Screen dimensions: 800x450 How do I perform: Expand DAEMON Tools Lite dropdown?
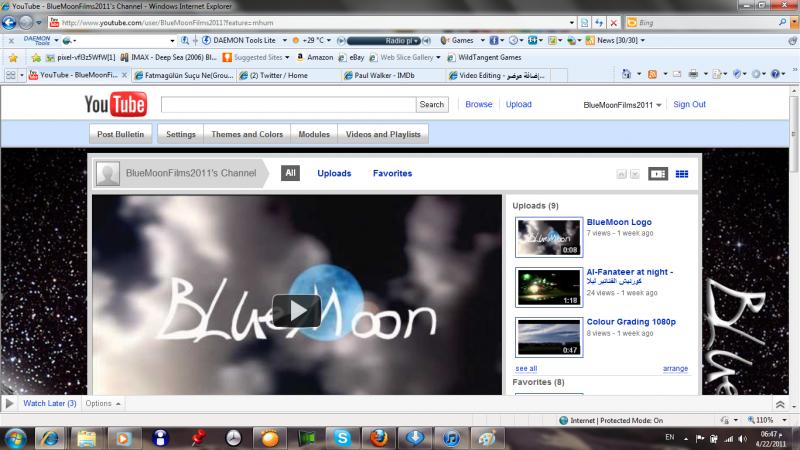pyautogui.click(x=284, y=40)
